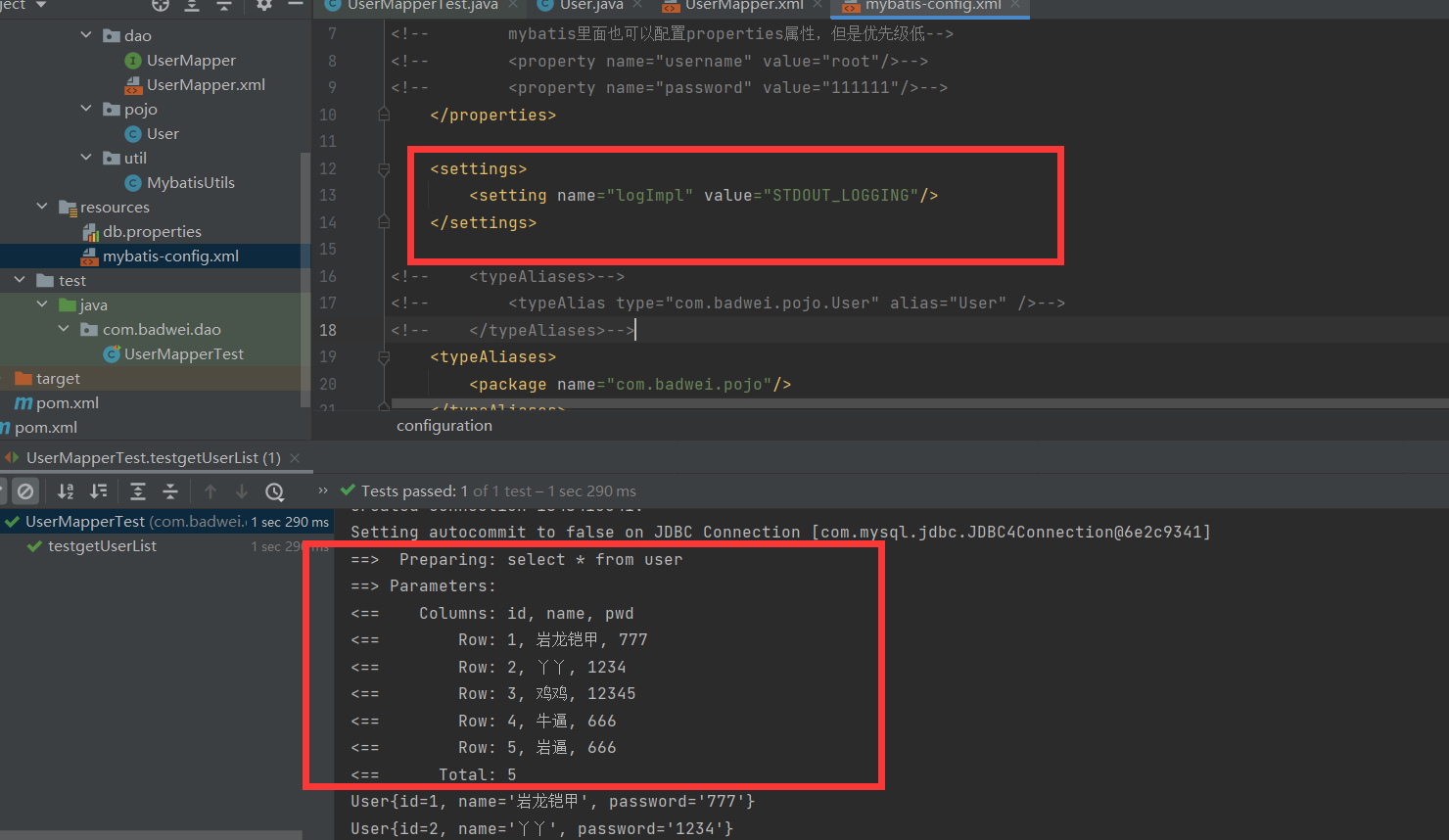Click the MybatisUtils class icon
The width and height of the screenshot is (1449, 840).
[133, 183]
